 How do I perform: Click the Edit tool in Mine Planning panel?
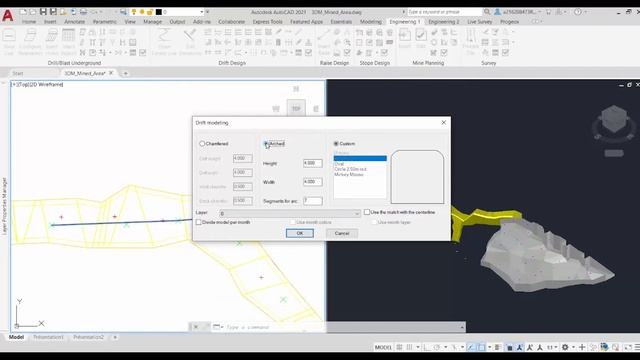point(421,39)
